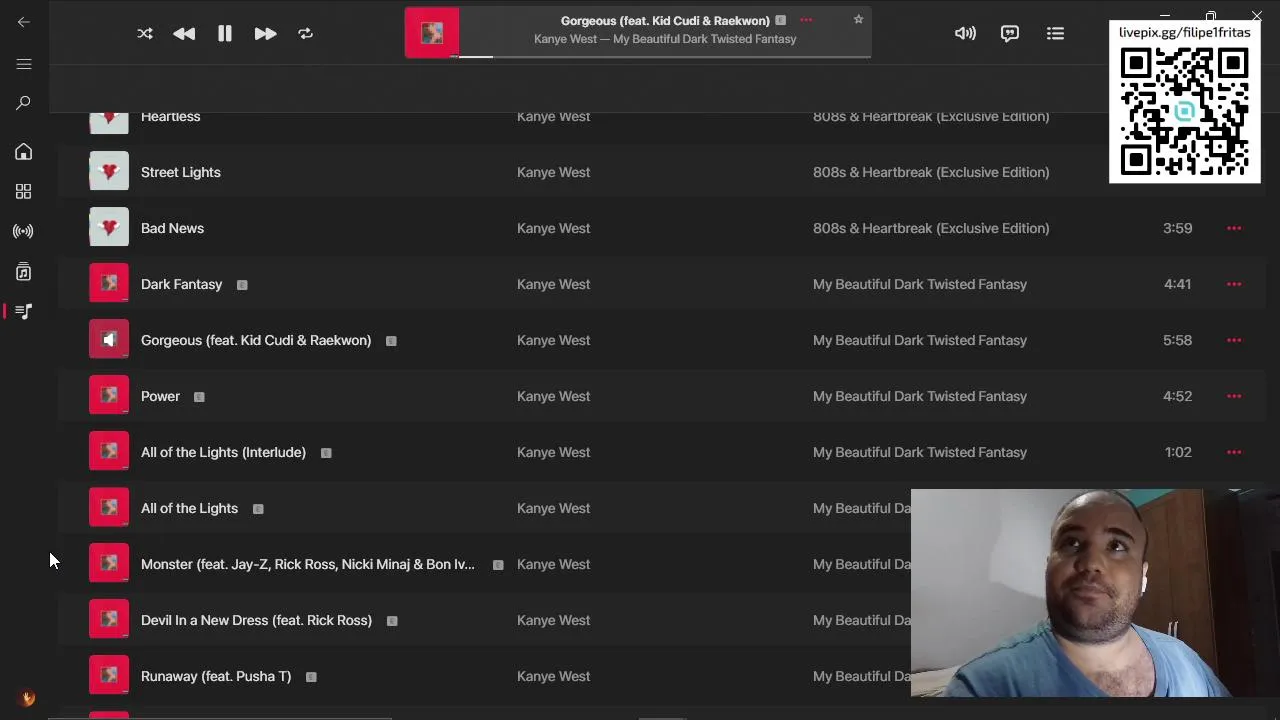Open the Browse grid icon
The width and height of the screenshot is (1280, 720).
pos(24,191)
